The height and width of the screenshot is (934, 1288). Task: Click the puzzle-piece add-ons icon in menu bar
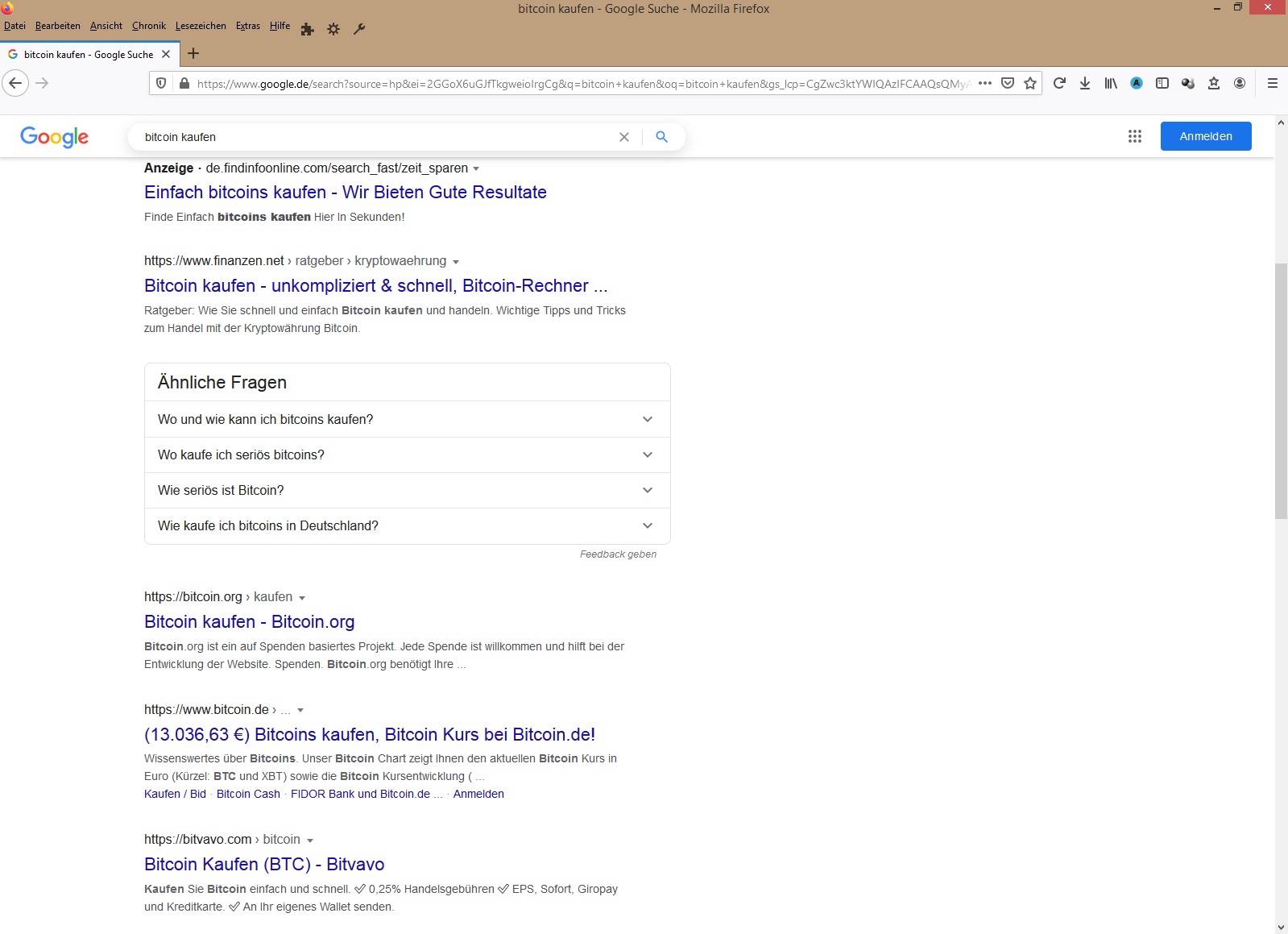[307, 29]
